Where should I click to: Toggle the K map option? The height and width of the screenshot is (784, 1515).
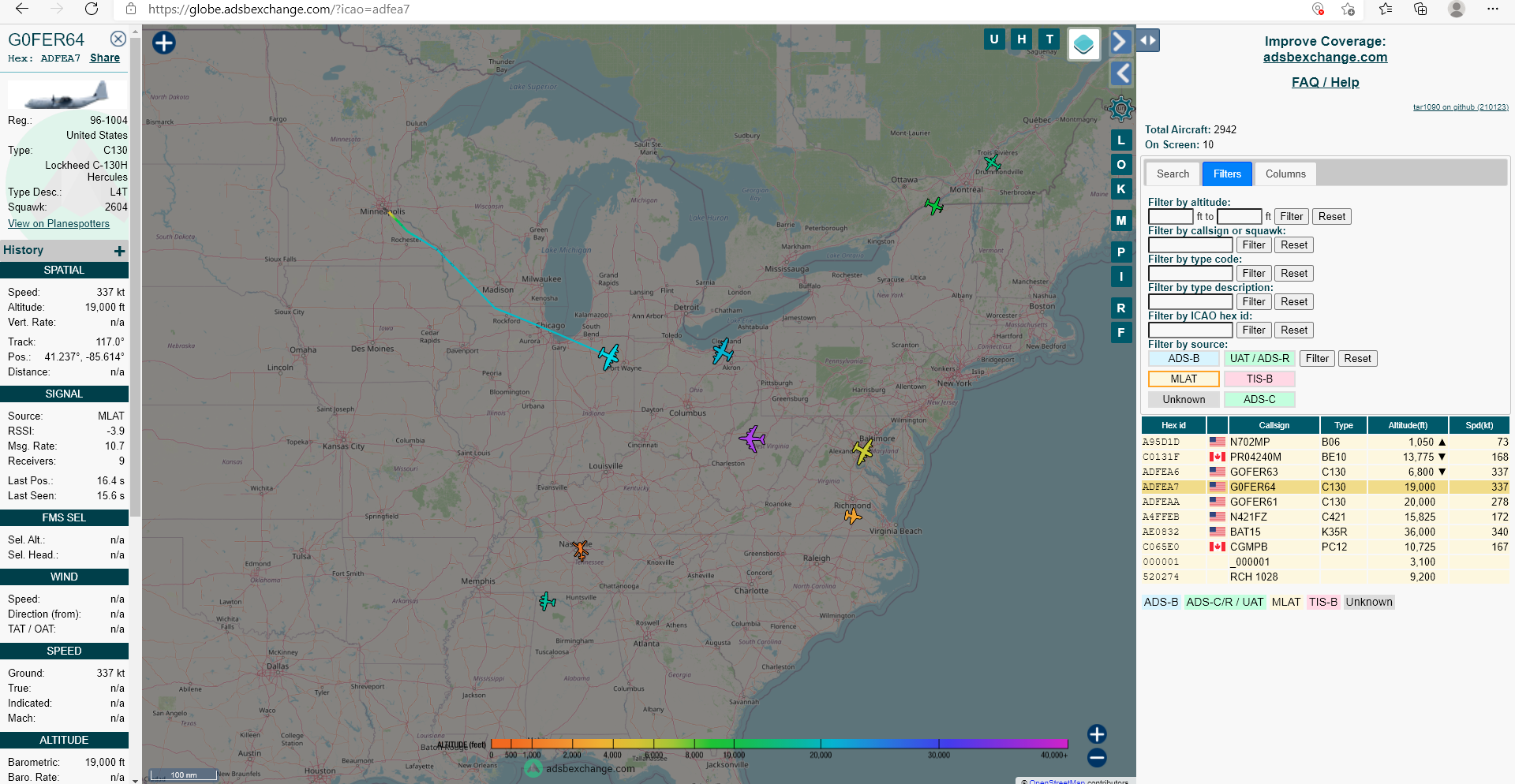pos(1121,189)
